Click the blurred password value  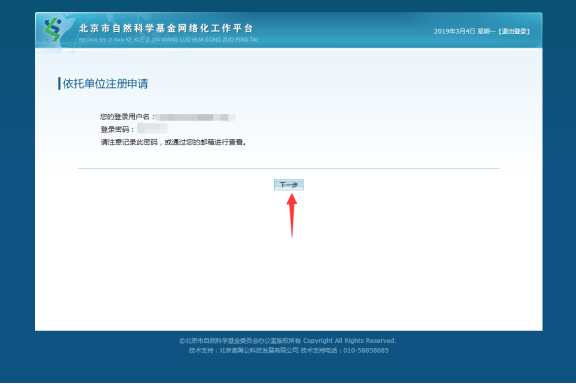[x=152, y=128]
